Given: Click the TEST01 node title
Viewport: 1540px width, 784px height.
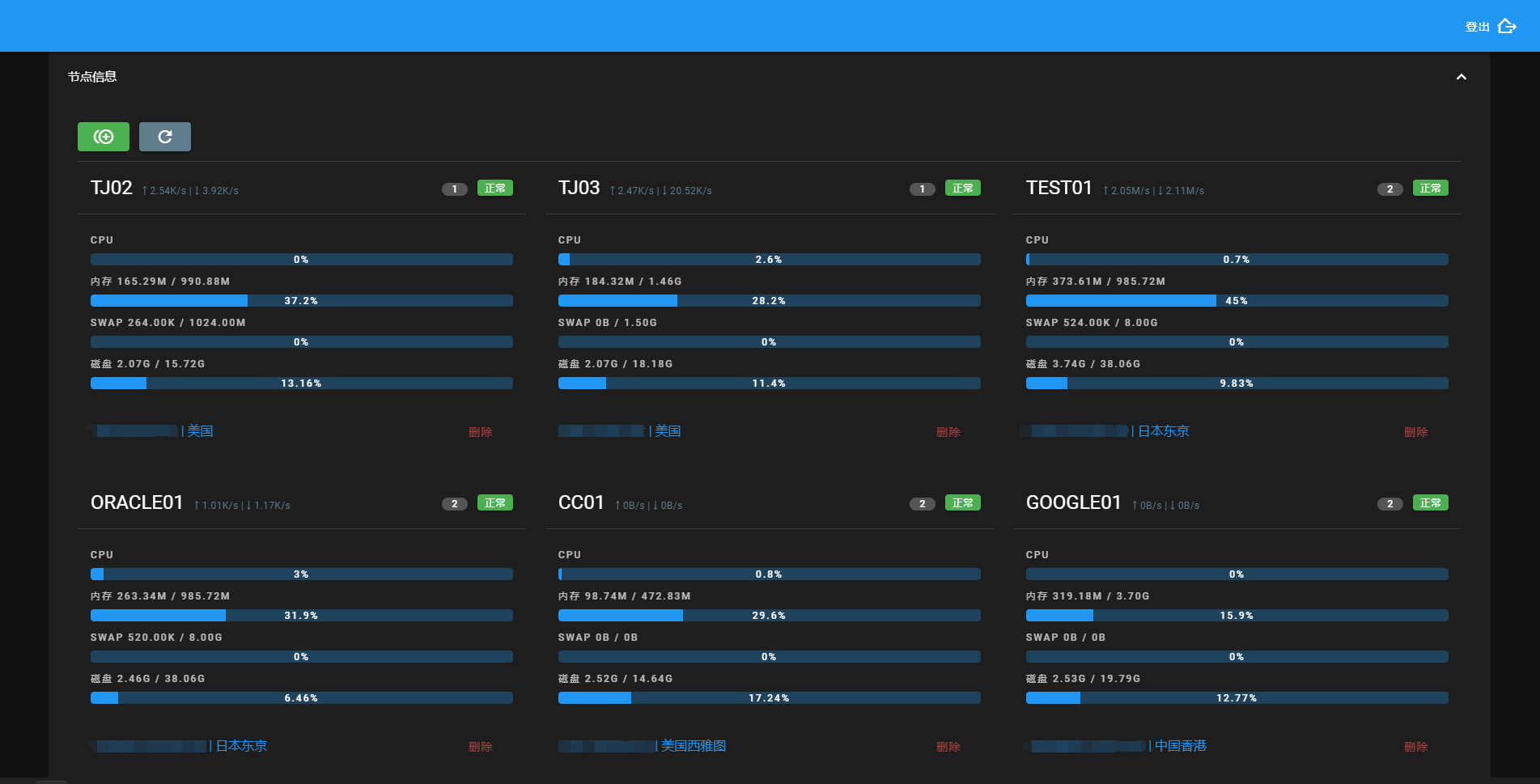Looking at the screenshot, I should click(x=1059, y=189).
